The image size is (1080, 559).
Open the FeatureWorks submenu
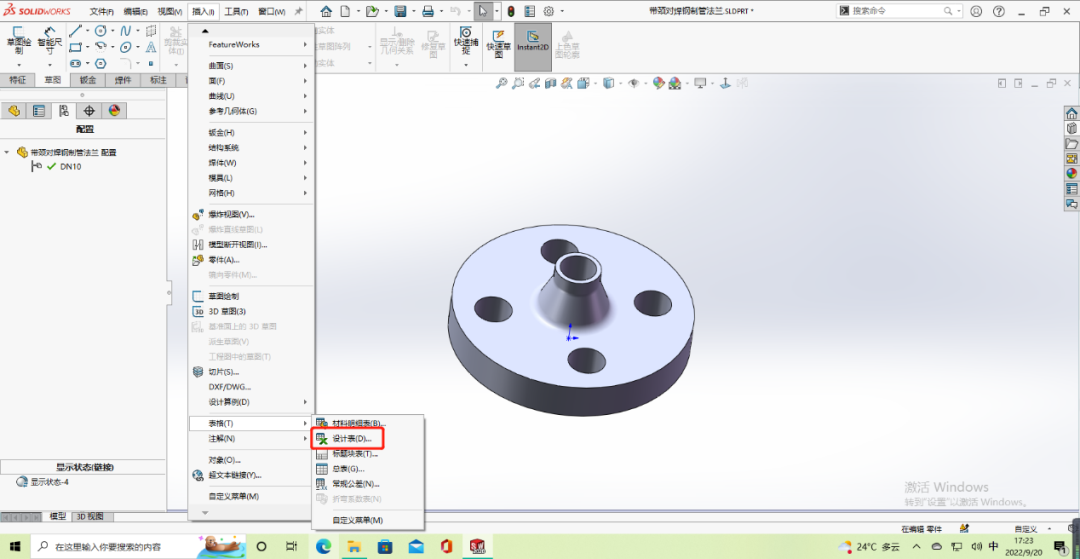coord(251,44)
